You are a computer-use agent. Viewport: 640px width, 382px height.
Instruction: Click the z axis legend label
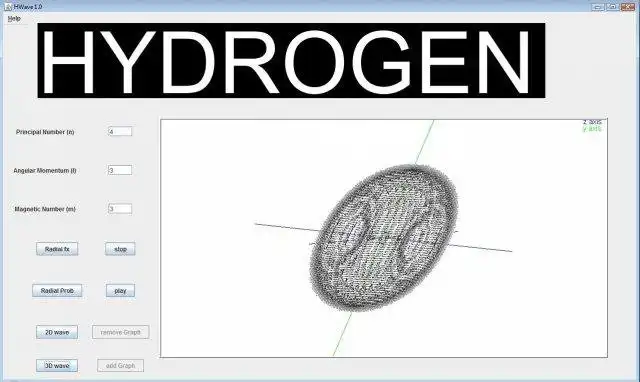point(592,122)
